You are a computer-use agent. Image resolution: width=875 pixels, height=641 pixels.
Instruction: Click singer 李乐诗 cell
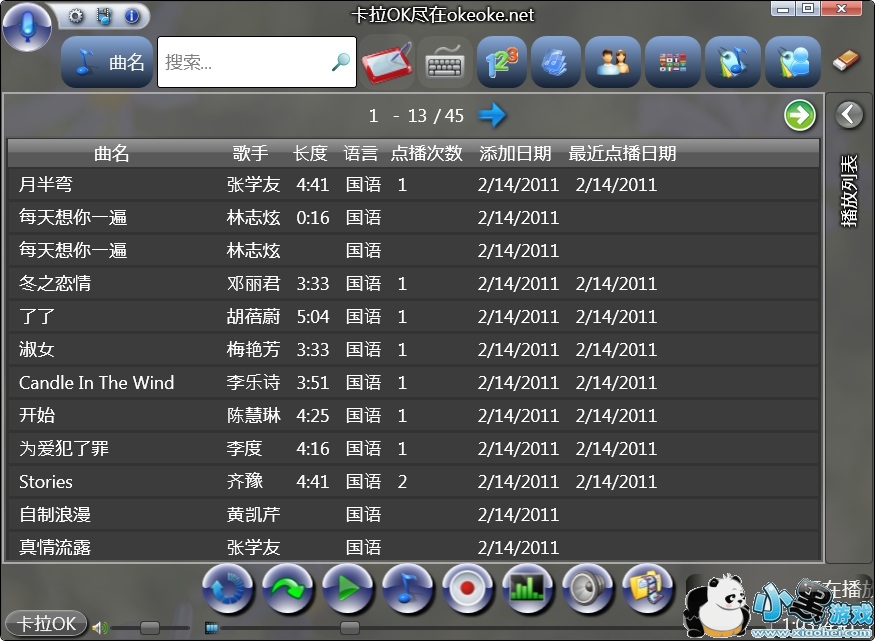point(253,382)
